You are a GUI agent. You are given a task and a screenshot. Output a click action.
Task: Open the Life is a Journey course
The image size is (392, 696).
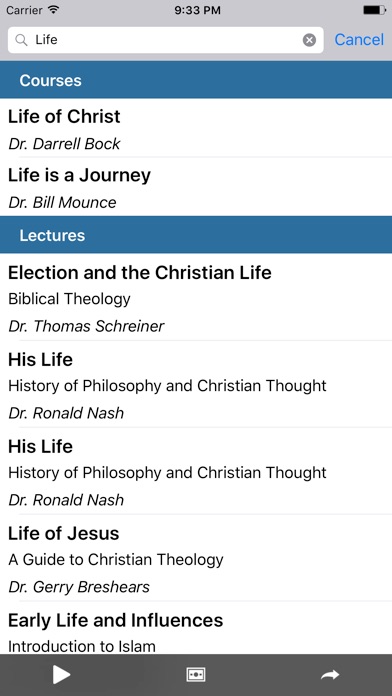(196, 186)
